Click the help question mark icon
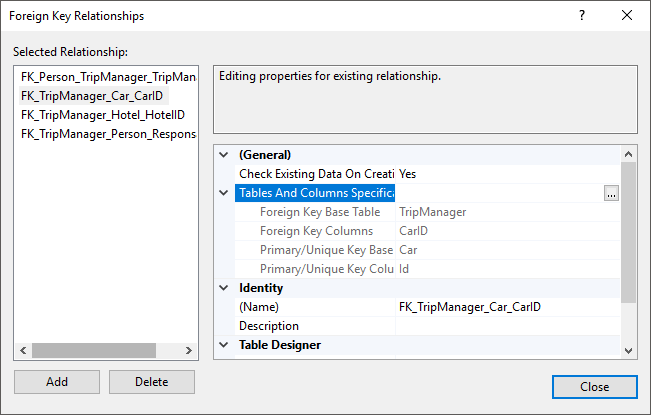This screenshot has width=651, height=415. (x=582, y=15)
